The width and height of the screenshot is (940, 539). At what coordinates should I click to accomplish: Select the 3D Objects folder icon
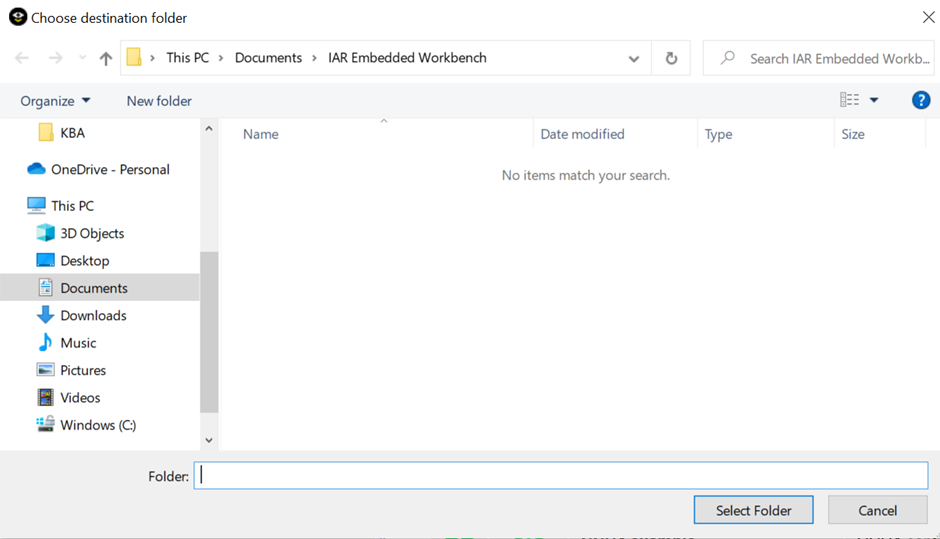pyautogui.click(x=45, y=233)
